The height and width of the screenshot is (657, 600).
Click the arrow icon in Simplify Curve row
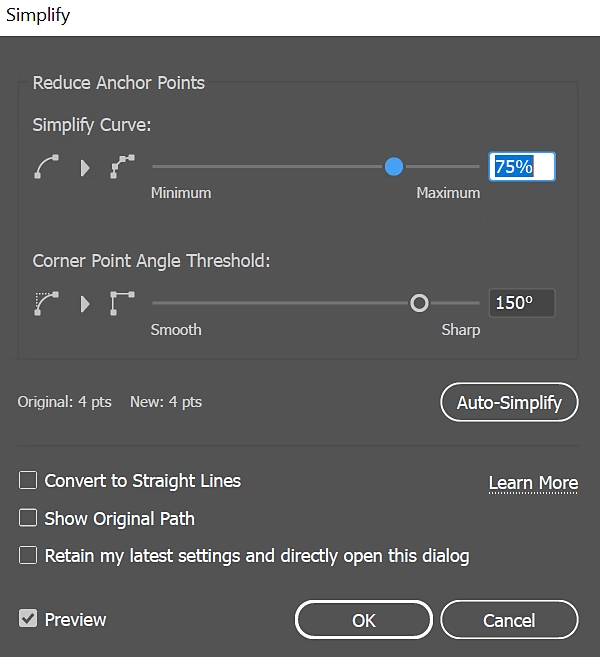click(x=85, y=167)
